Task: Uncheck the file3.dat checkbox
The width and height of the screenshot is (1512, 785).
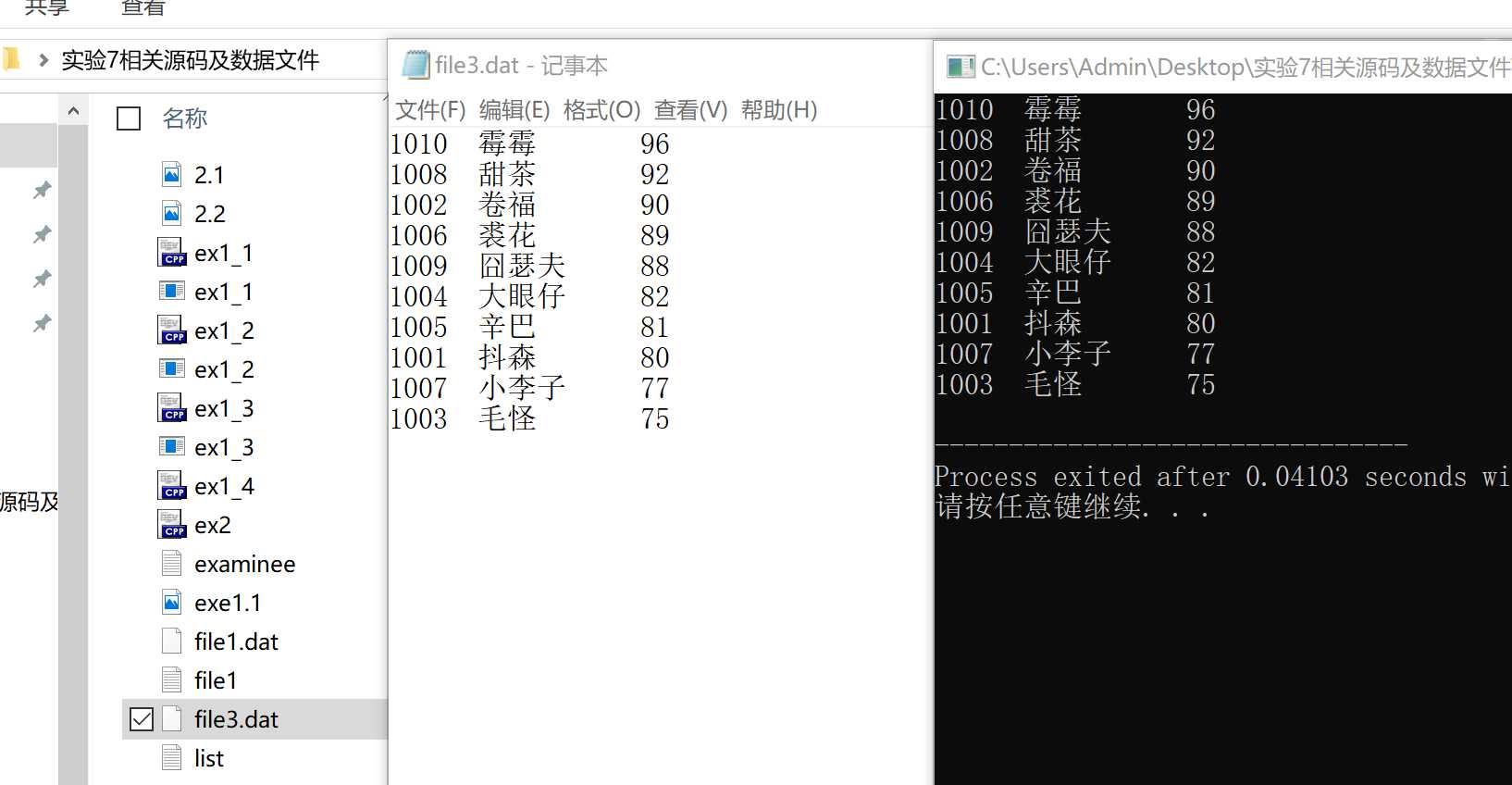Action: (x=142, y=719)
